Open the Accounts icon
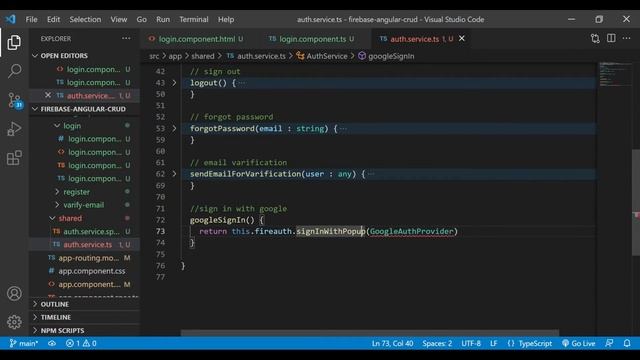Screen dimensions: 640x360 pyautogui.click(x=14, y=293)
